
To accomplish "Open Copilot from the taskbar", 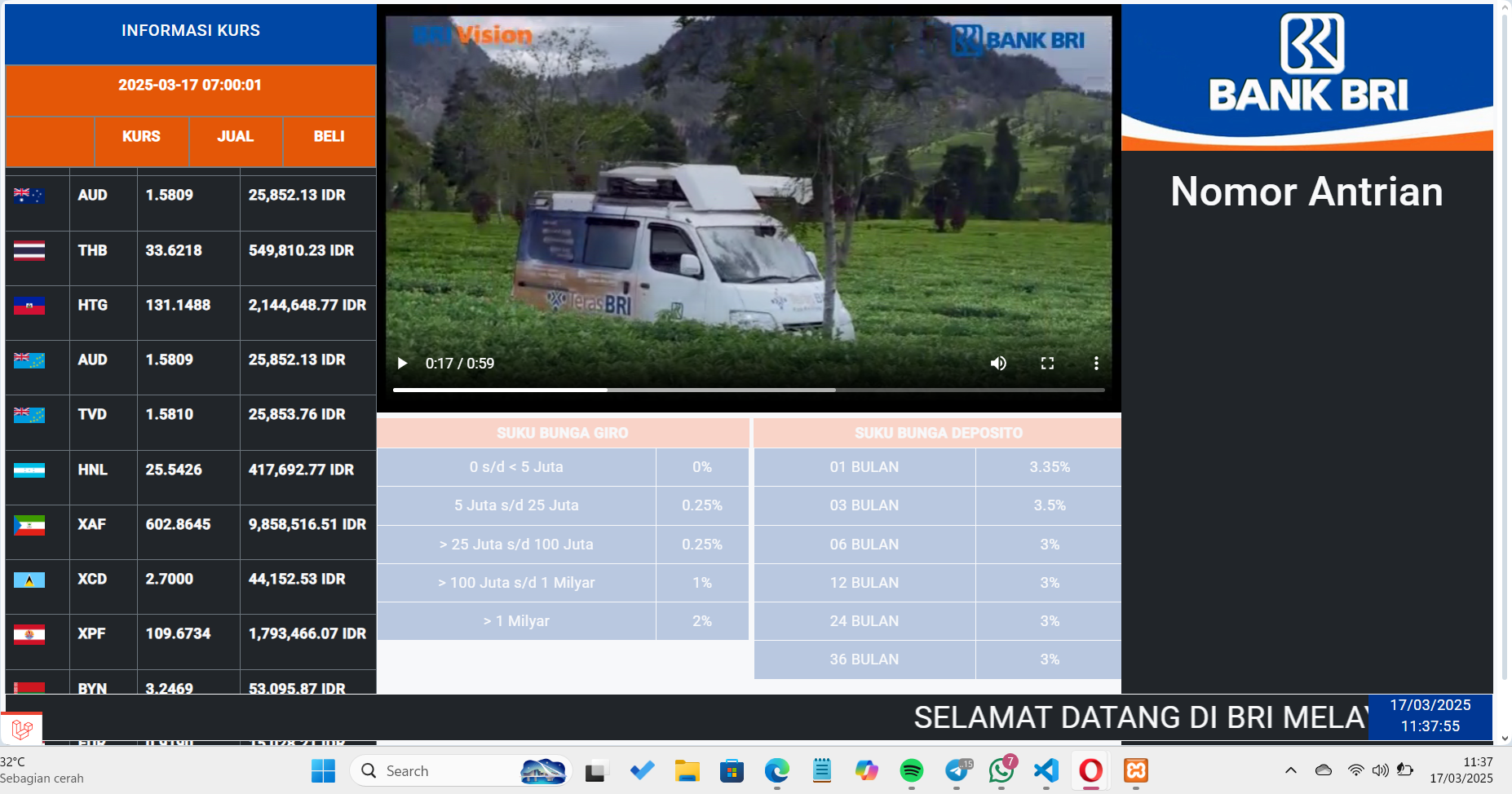I will click(866, 770).
